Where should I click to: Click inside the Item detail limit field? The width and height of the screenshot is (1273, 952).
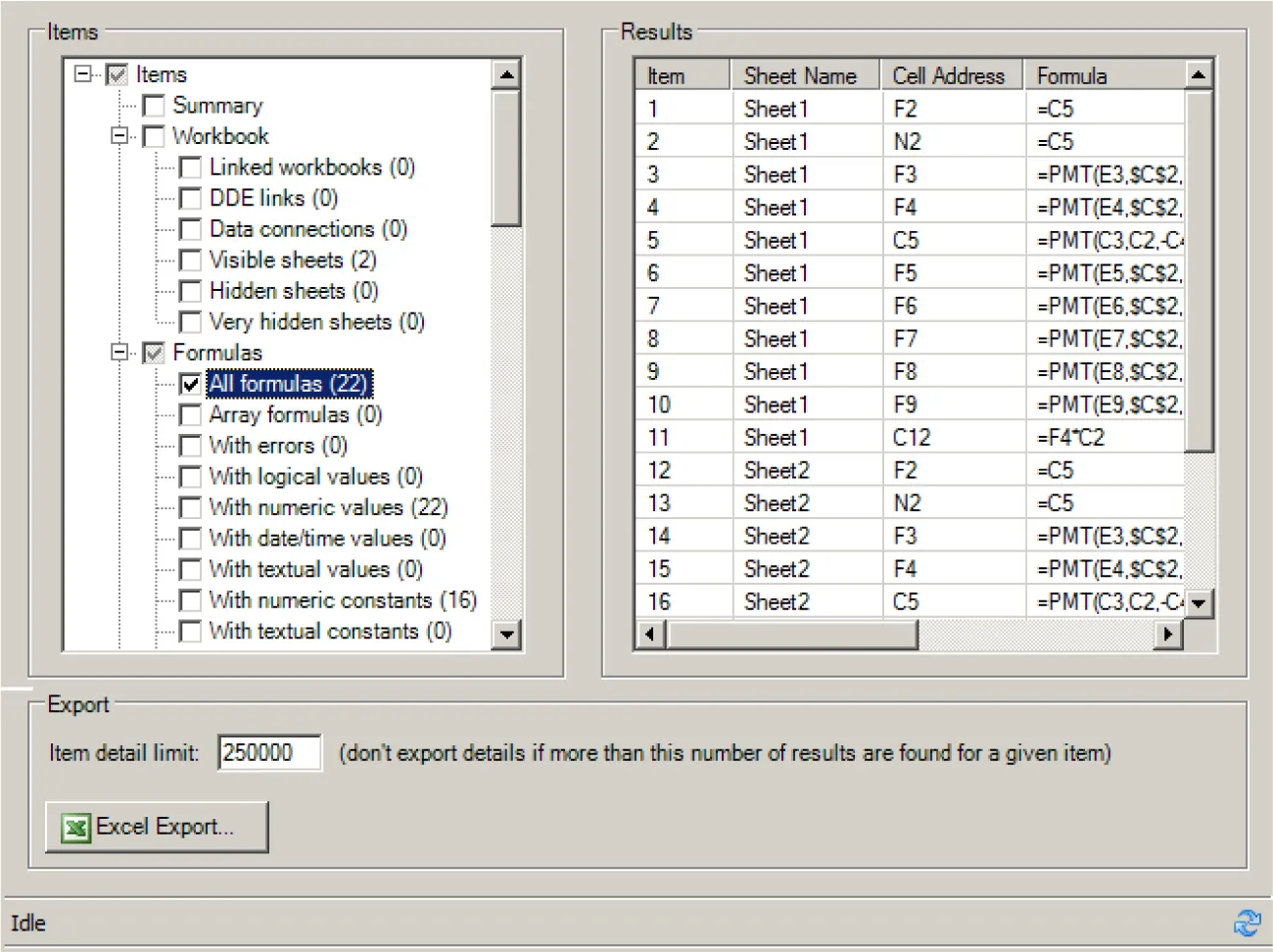pos(269,752)
